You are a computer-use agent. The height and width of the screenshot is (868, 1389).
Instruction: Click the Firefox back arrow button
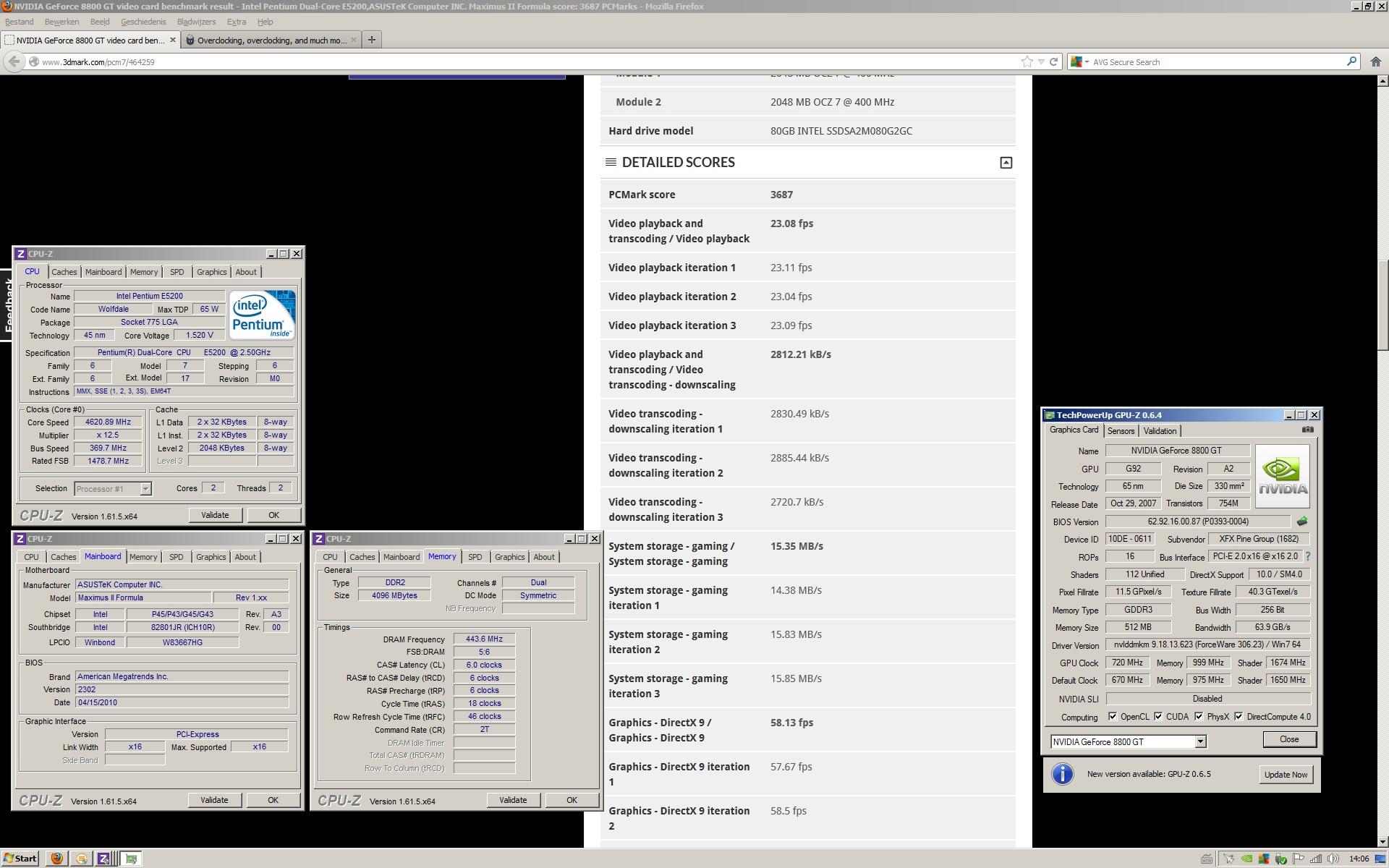[x=14, y=61]
